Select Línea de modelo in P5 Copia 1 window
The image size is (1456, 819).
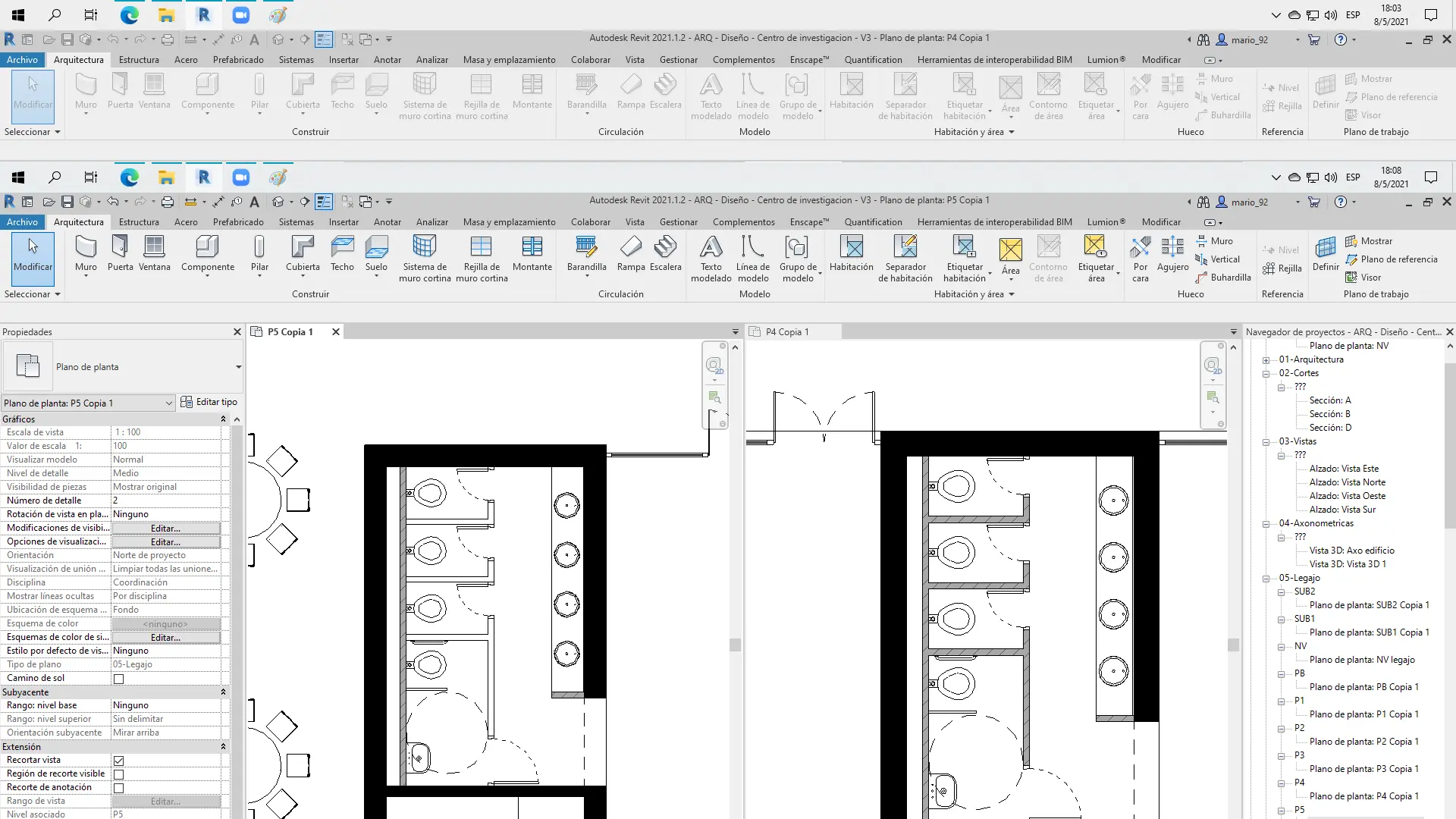point(753,259)
